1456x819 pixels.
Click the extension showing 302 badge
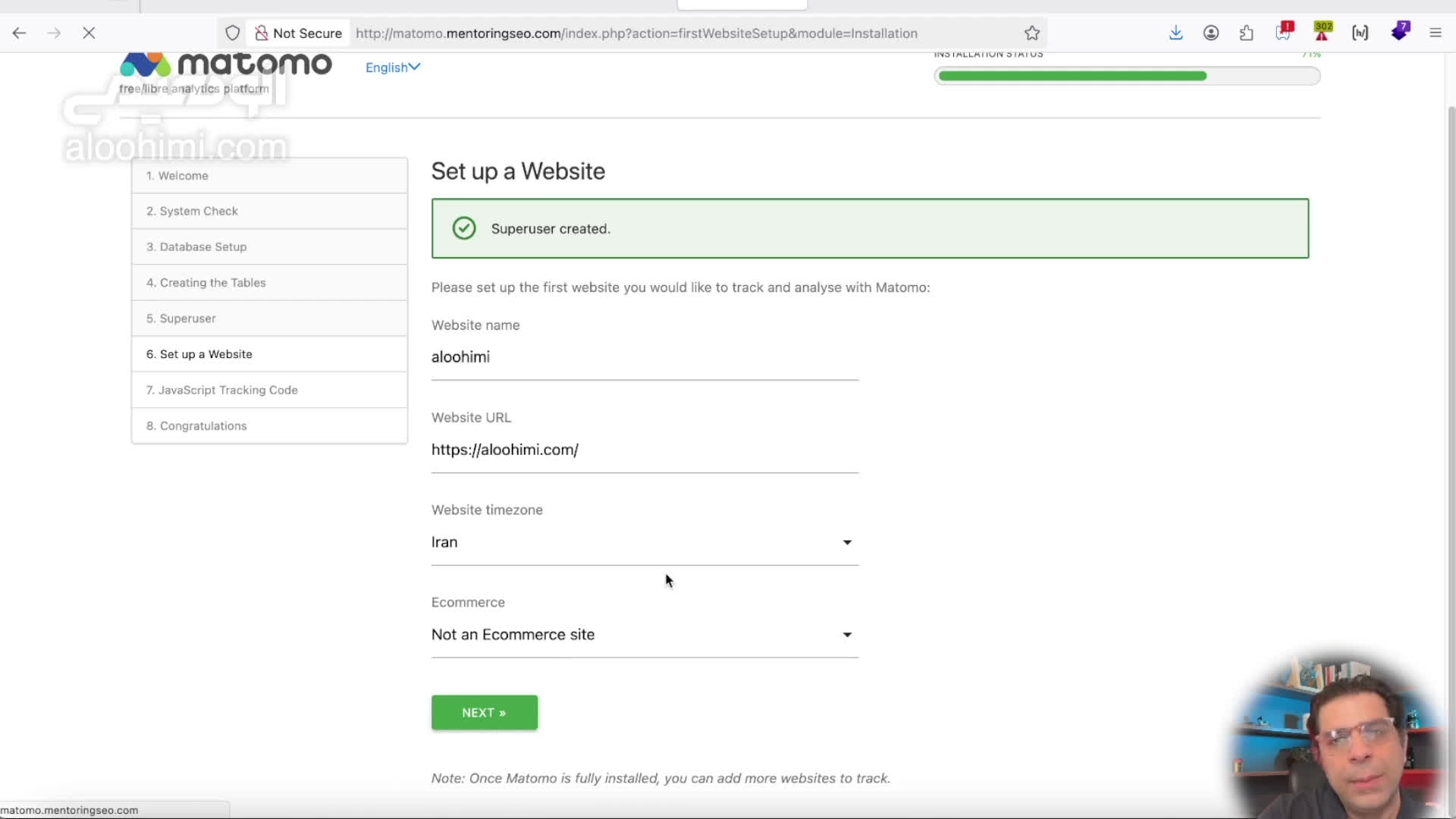pos(1323,32)
